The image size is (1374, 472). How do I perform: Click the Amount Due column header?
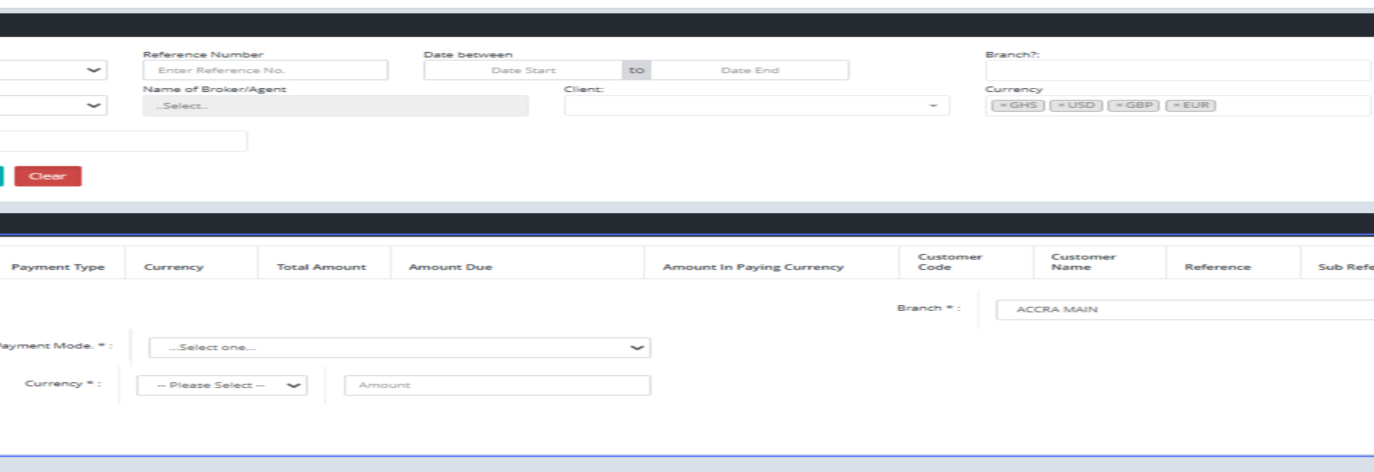point(450,267)
